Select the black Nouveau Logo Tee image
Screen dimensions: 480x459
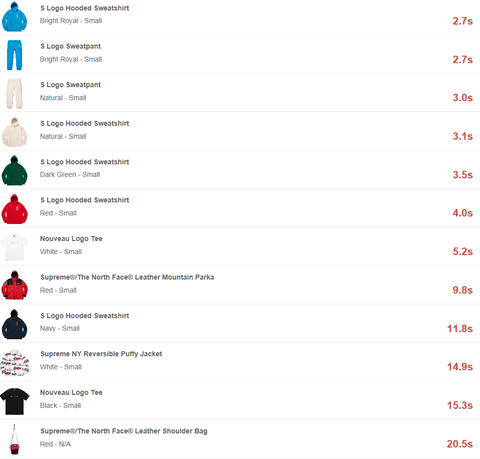(x=15, y=401)
